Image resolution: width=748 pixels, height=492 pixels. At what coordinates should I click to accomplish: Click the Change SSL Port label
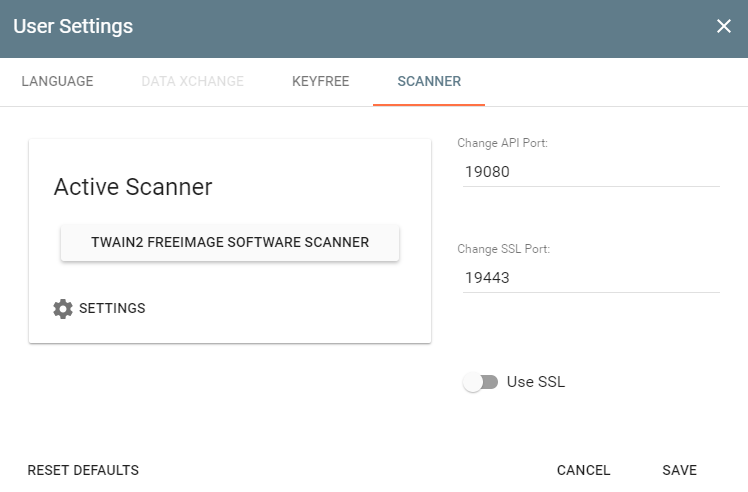tap(503, 249)
